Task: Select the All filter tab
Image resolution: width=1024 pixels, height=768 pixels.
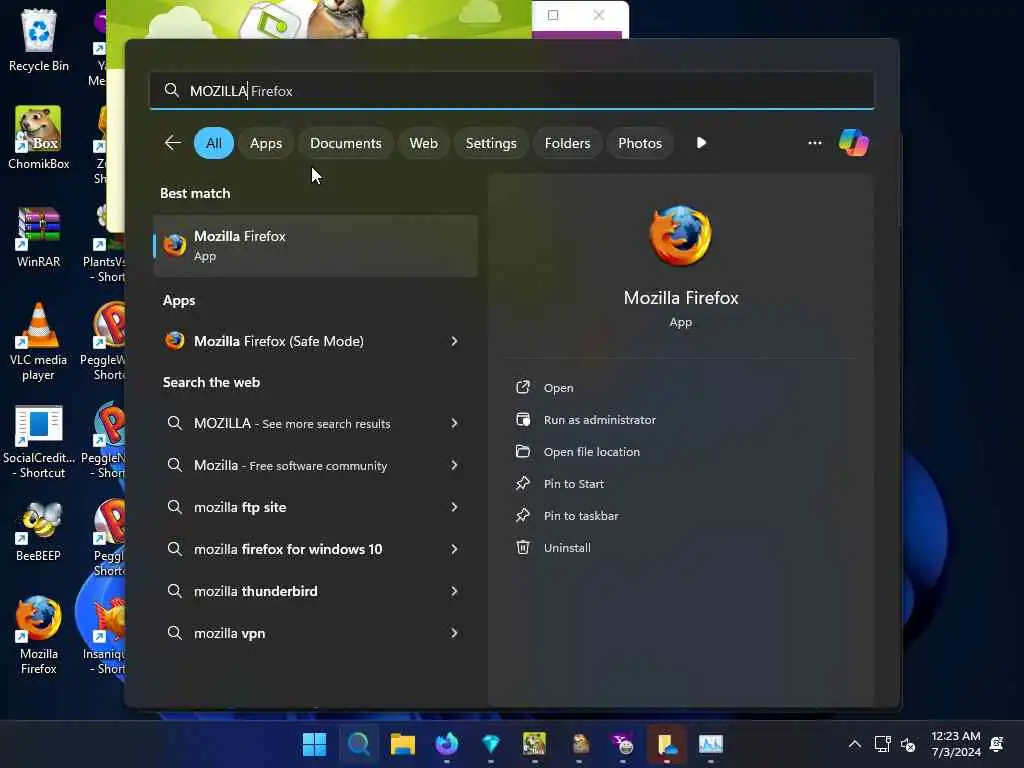Action: (214, 143)
